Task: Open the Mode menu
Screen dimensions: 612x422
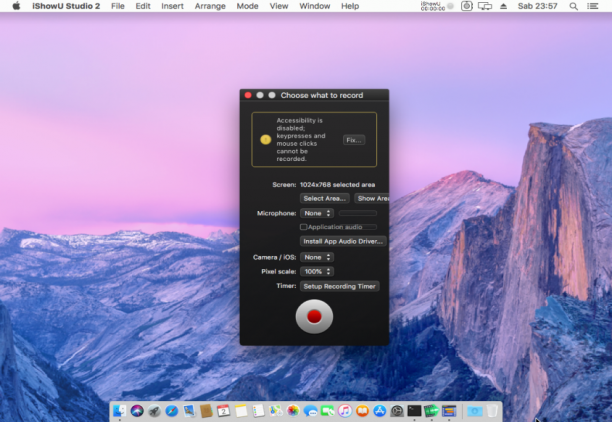Action: click(x=247, y=6)
